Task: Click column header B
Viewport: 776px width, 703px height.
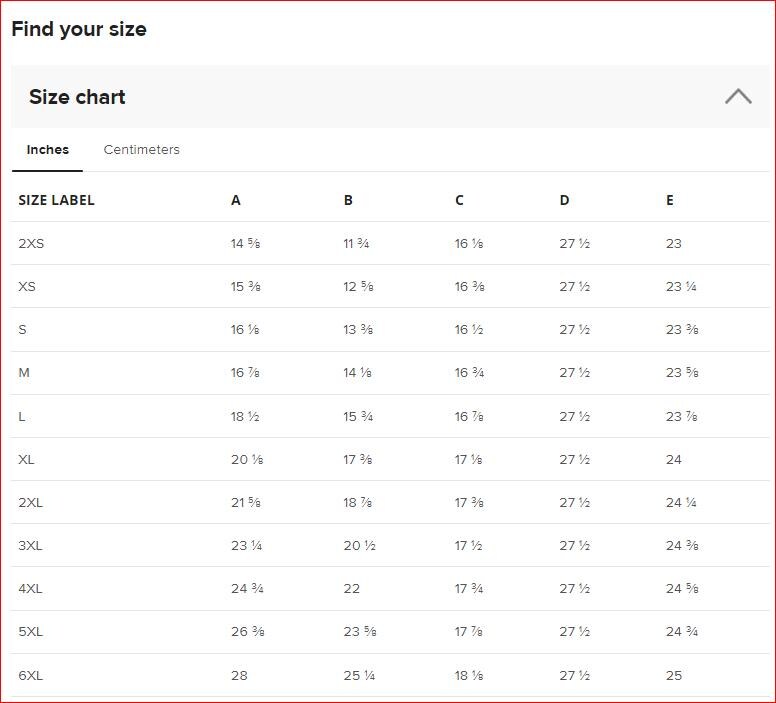Action: pos(348,200)
